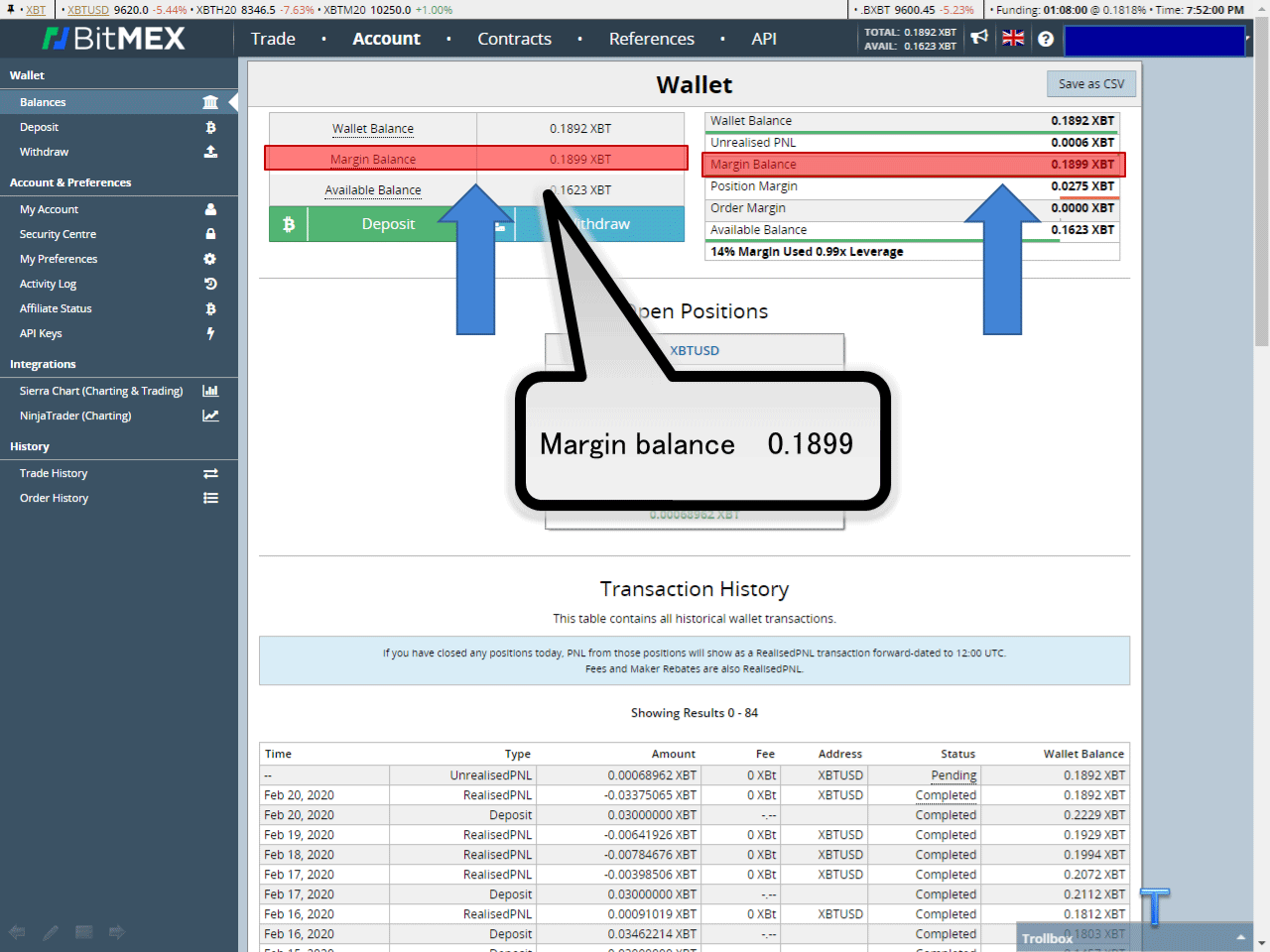Click the green Deposit button
1270x952 pixels.
coord(388,224)
